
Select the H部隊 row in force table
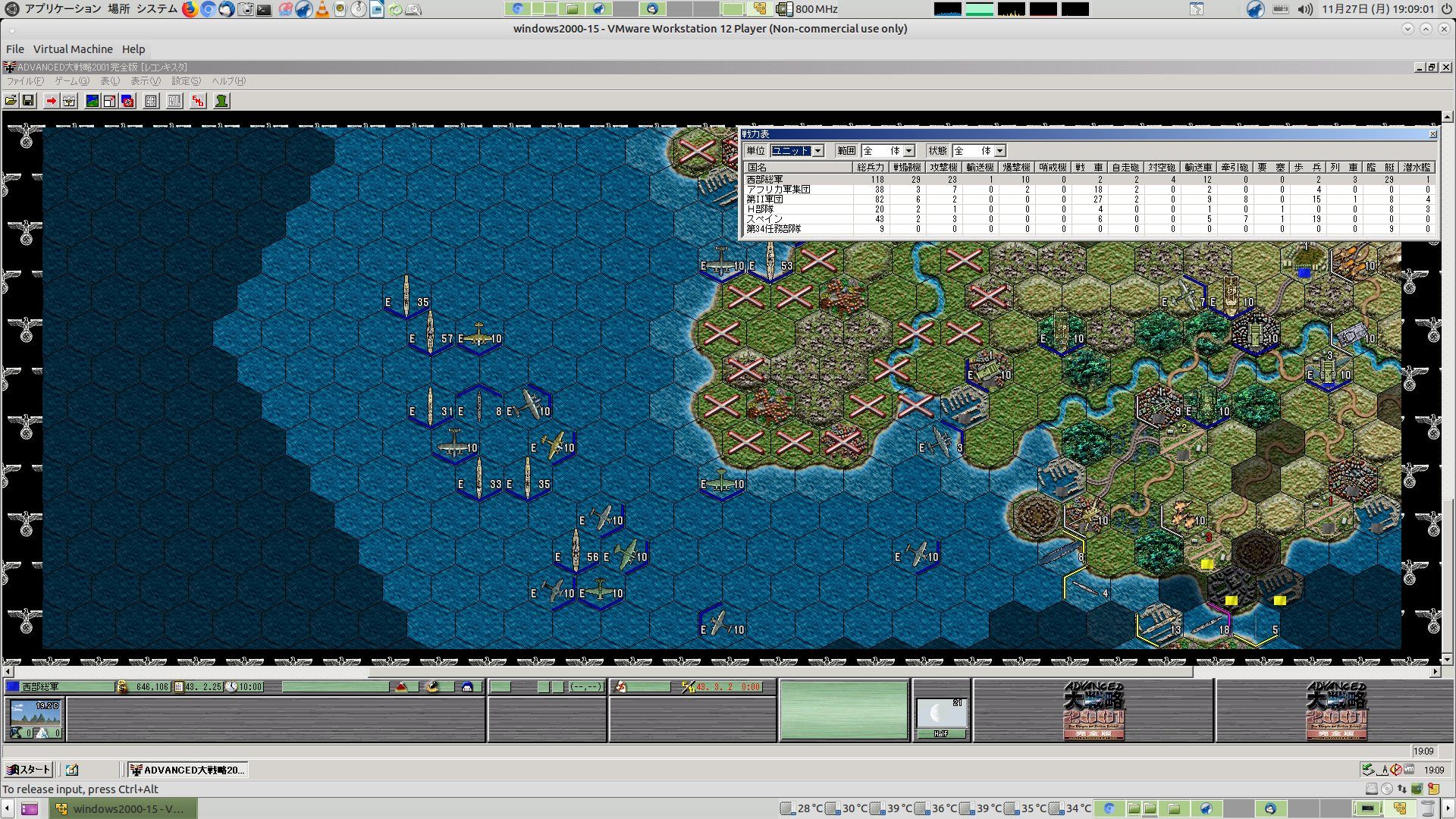(x=1089, y=209)
